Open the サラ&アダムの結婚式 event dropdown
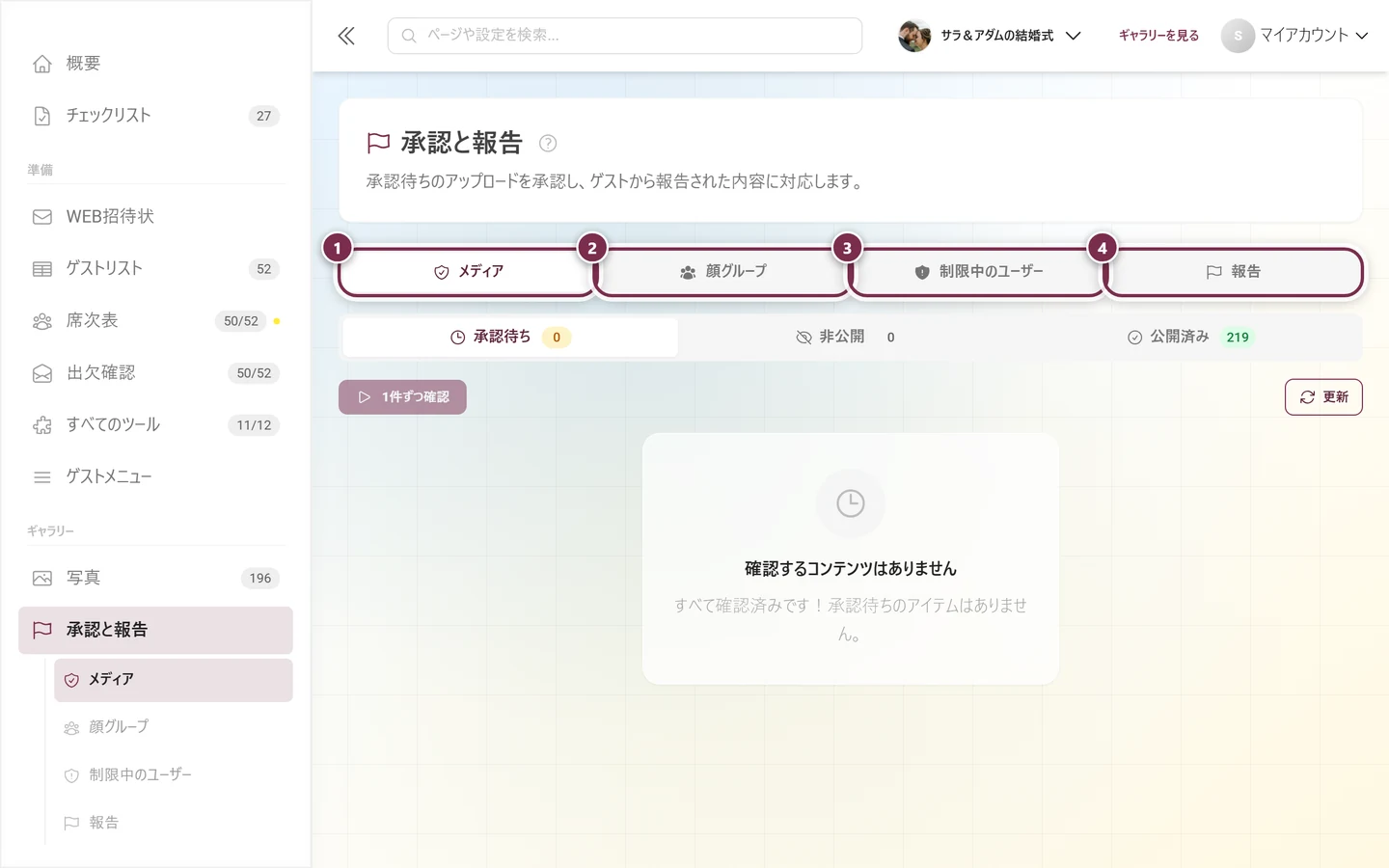 click(x=990, y=36)
